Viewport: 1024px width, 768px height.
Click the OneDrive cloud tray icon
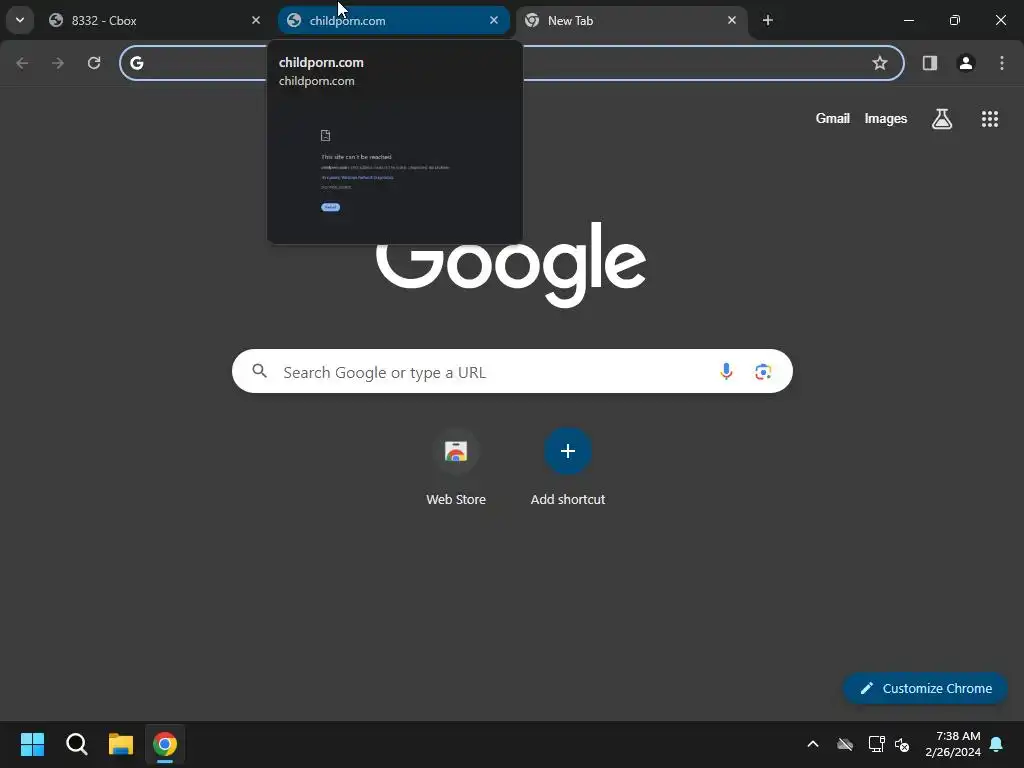(x=845, y=744)
